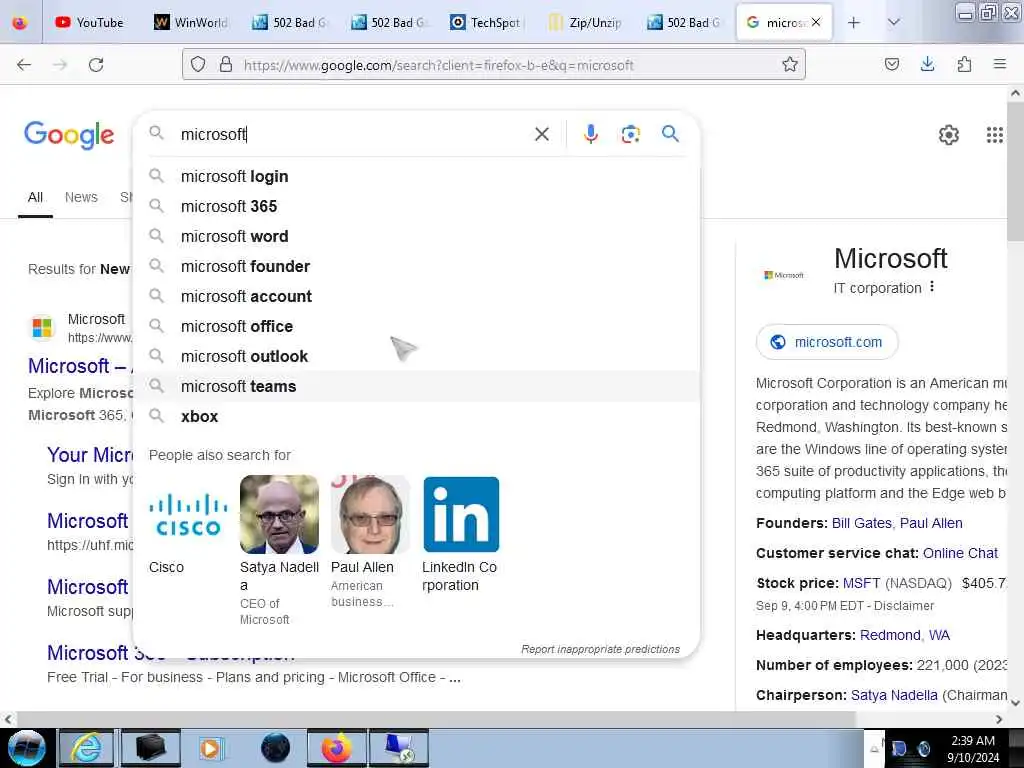Open the LinkedIn Corporation thumbnail

(461, 515)
